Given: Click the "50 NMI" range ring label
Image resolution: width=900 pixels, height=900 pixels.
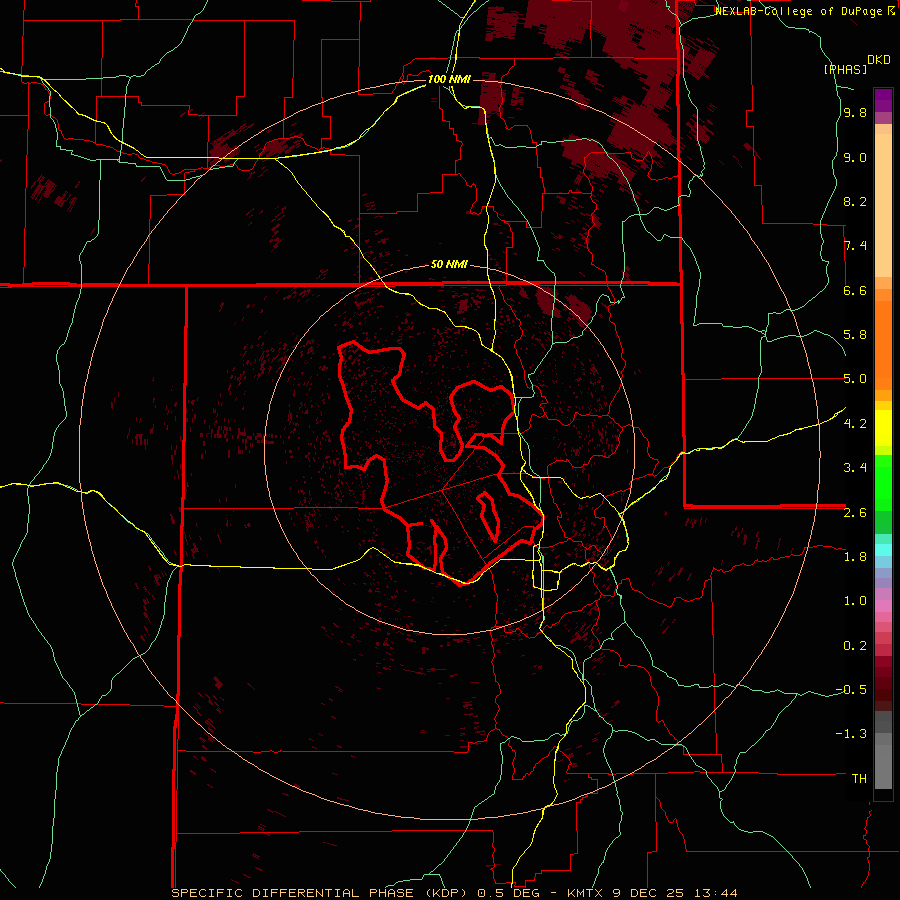Looking at the screenshot, I should coord(449,265).
